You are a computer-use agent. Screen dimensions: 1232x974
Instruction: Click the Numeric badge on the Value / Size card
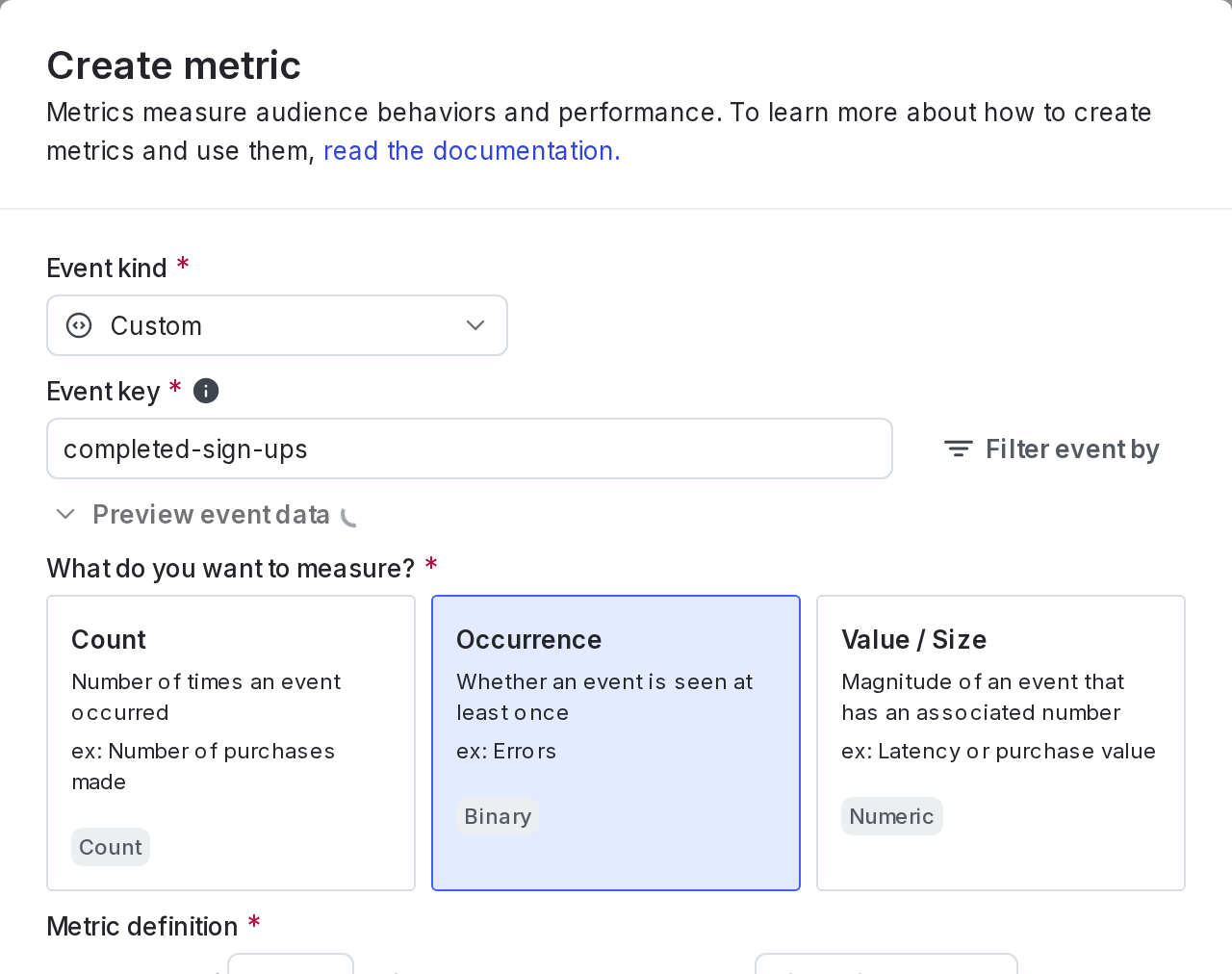point(891,815)
